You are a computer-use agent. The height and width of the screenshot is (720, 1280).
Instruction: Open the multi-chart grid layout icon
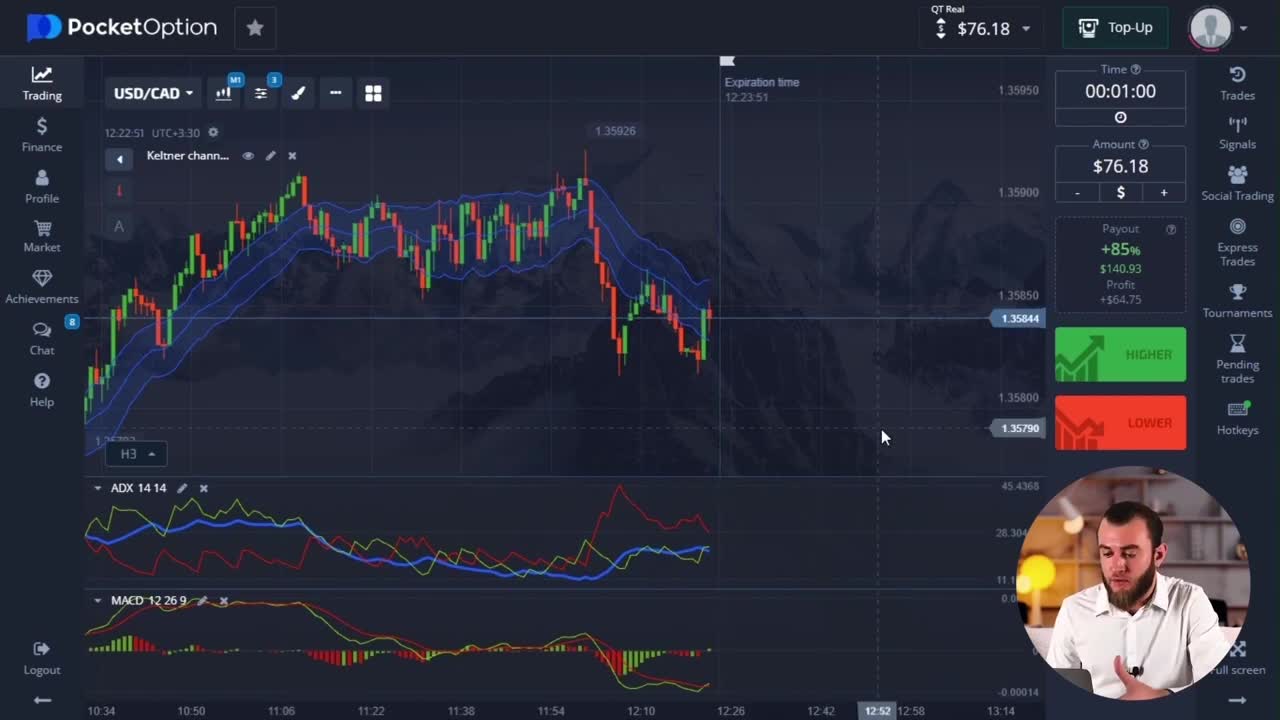[x=373, y=93]
